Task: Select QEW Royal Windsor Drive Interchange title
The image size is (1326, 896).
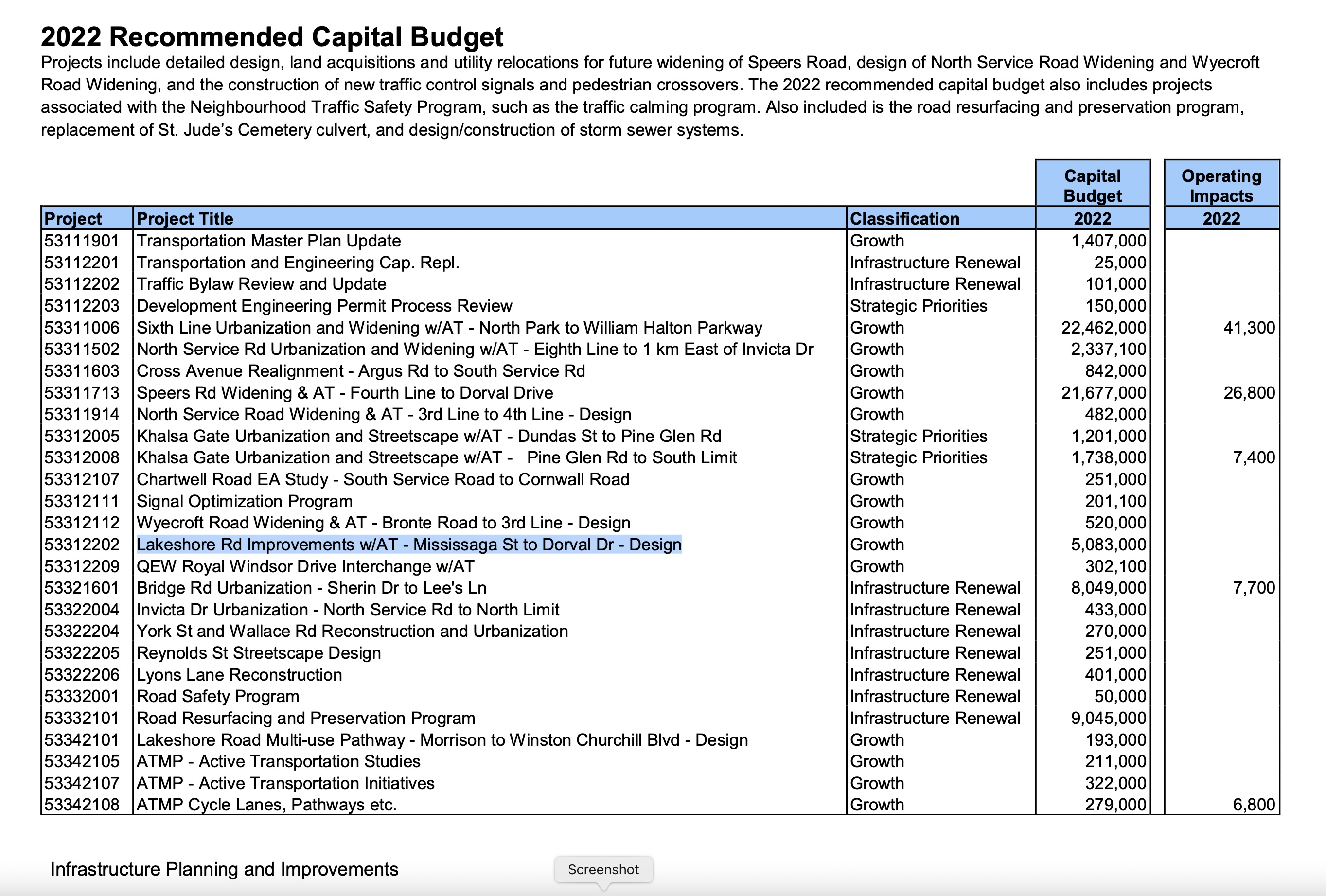Action: (x=305, y=566)
